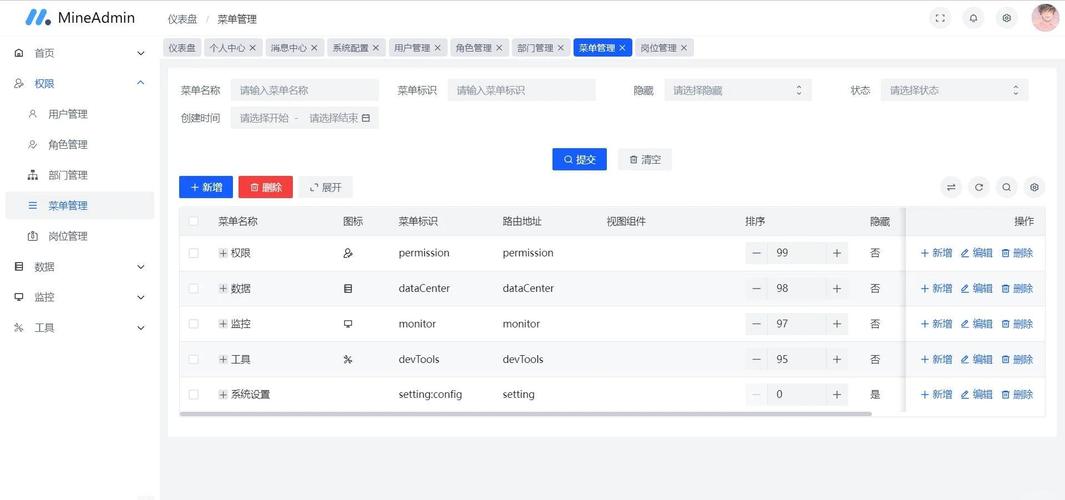Close the 消息中心 tab

(x=314, y=48)
